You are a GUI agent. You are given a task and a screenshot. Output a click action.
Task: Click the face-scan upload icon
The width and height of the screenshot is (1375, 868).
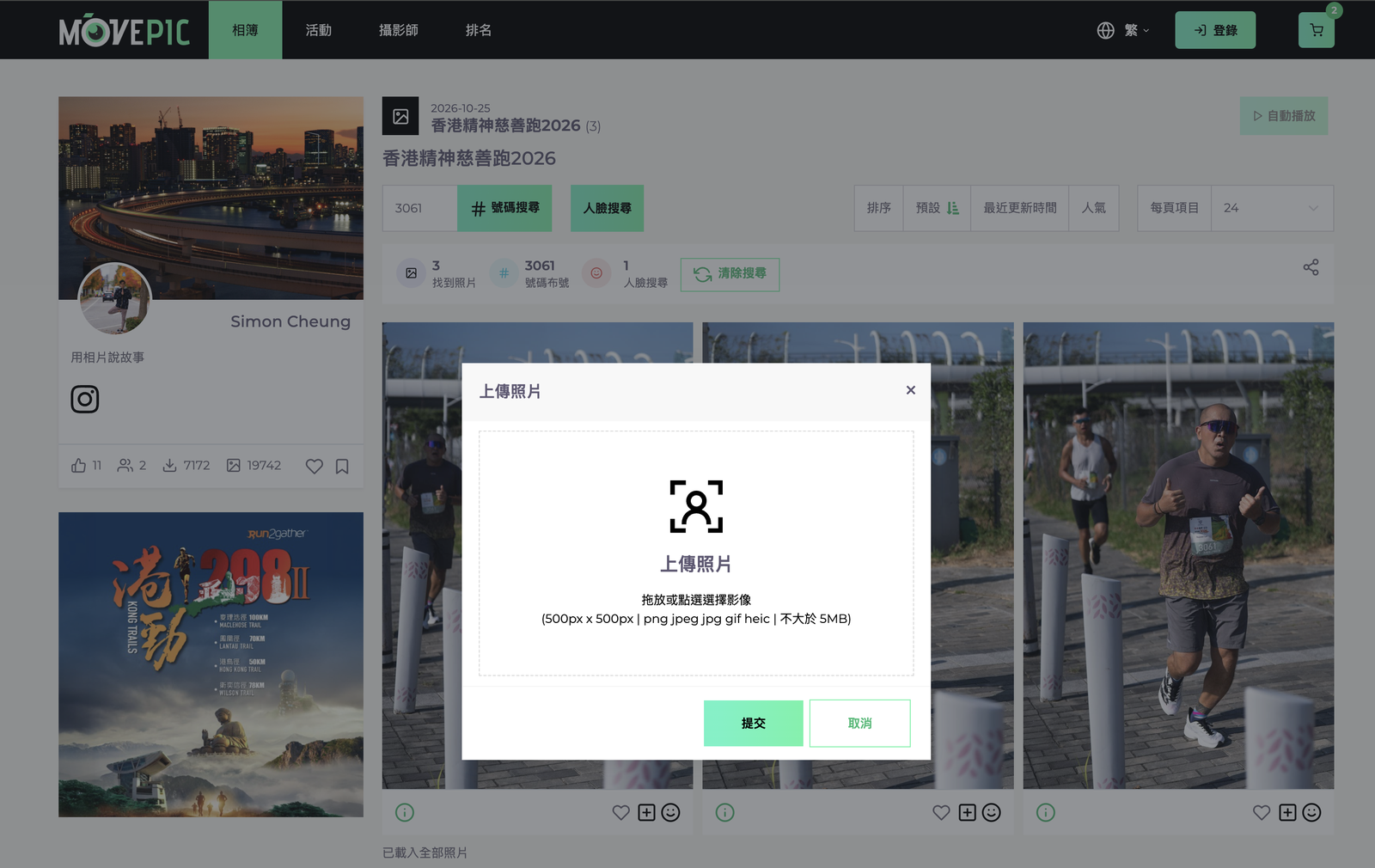pyautogui.click(x=696, y=506)
